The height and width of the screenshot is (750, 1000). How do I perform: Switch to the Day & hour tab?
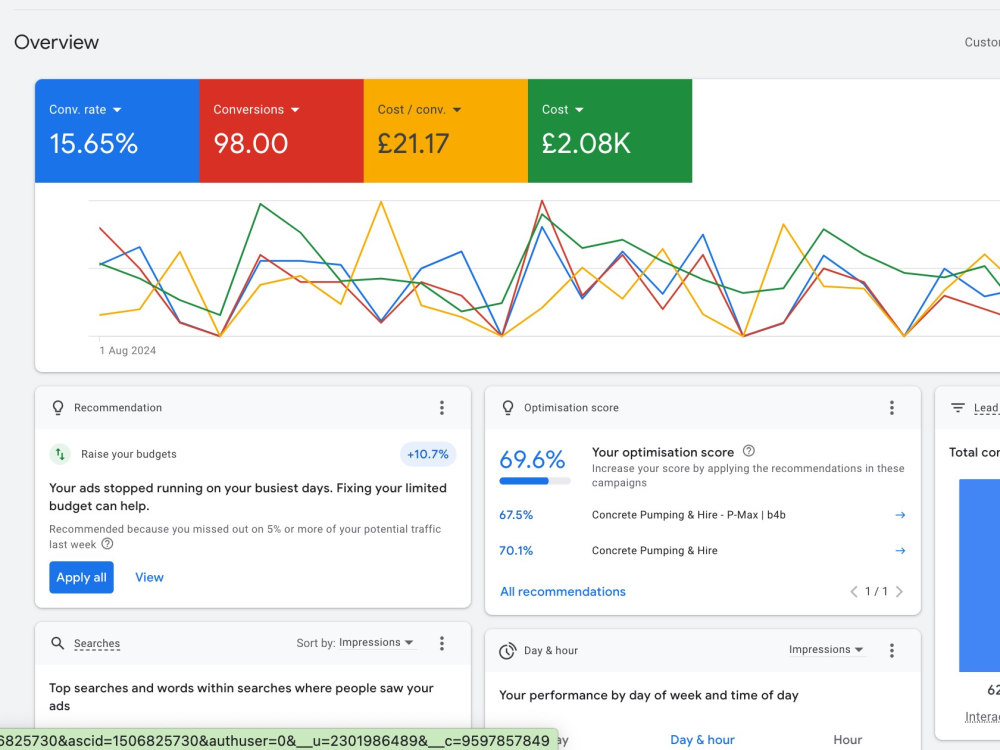tap(702, 740)
